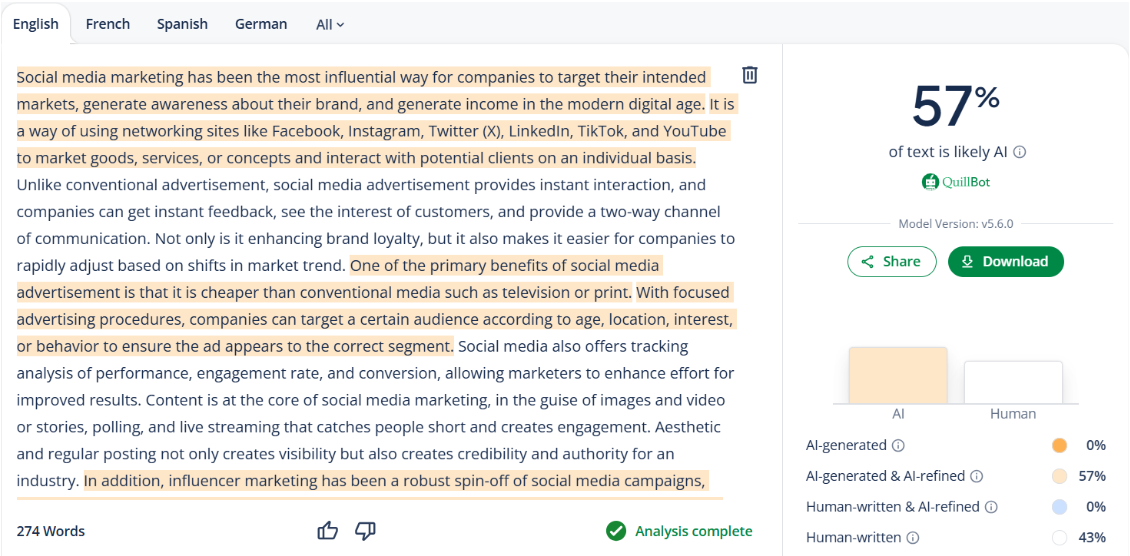Open the All languages dropdown
Screen dimensions: 1130x556
[330, 24]
